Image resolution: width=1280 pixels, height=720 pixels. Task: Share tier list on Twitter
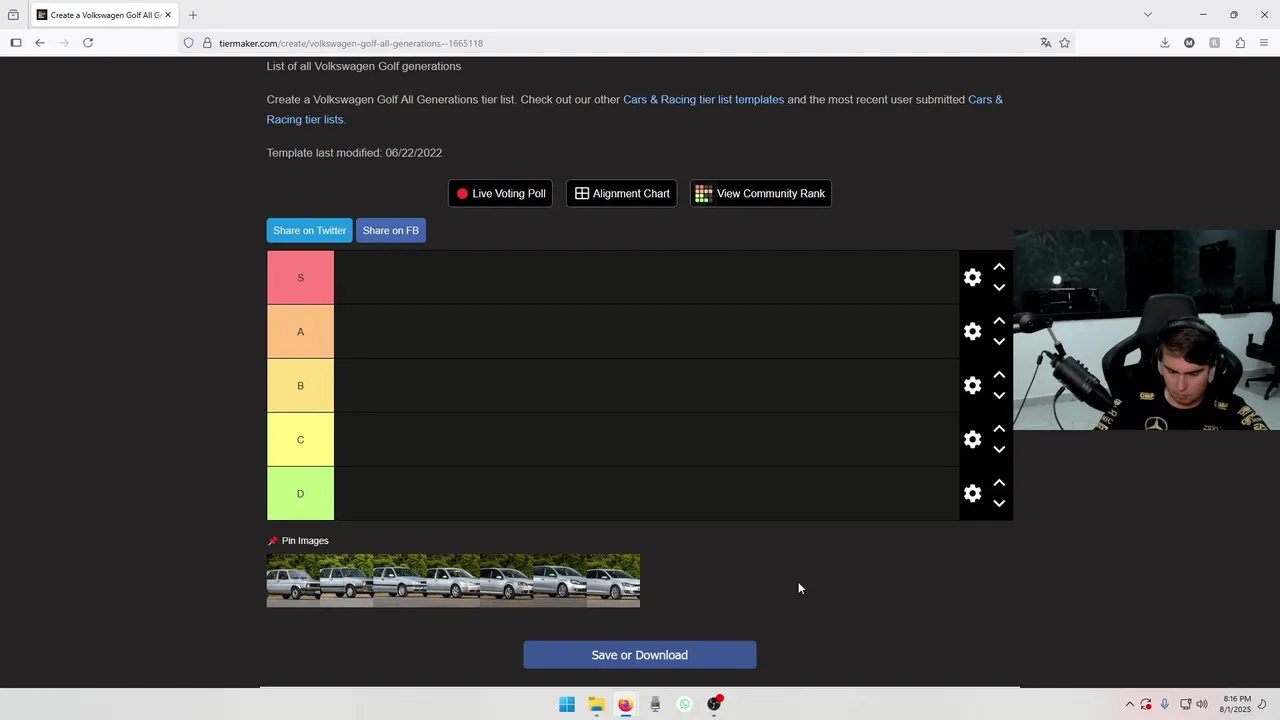point(309,230)
